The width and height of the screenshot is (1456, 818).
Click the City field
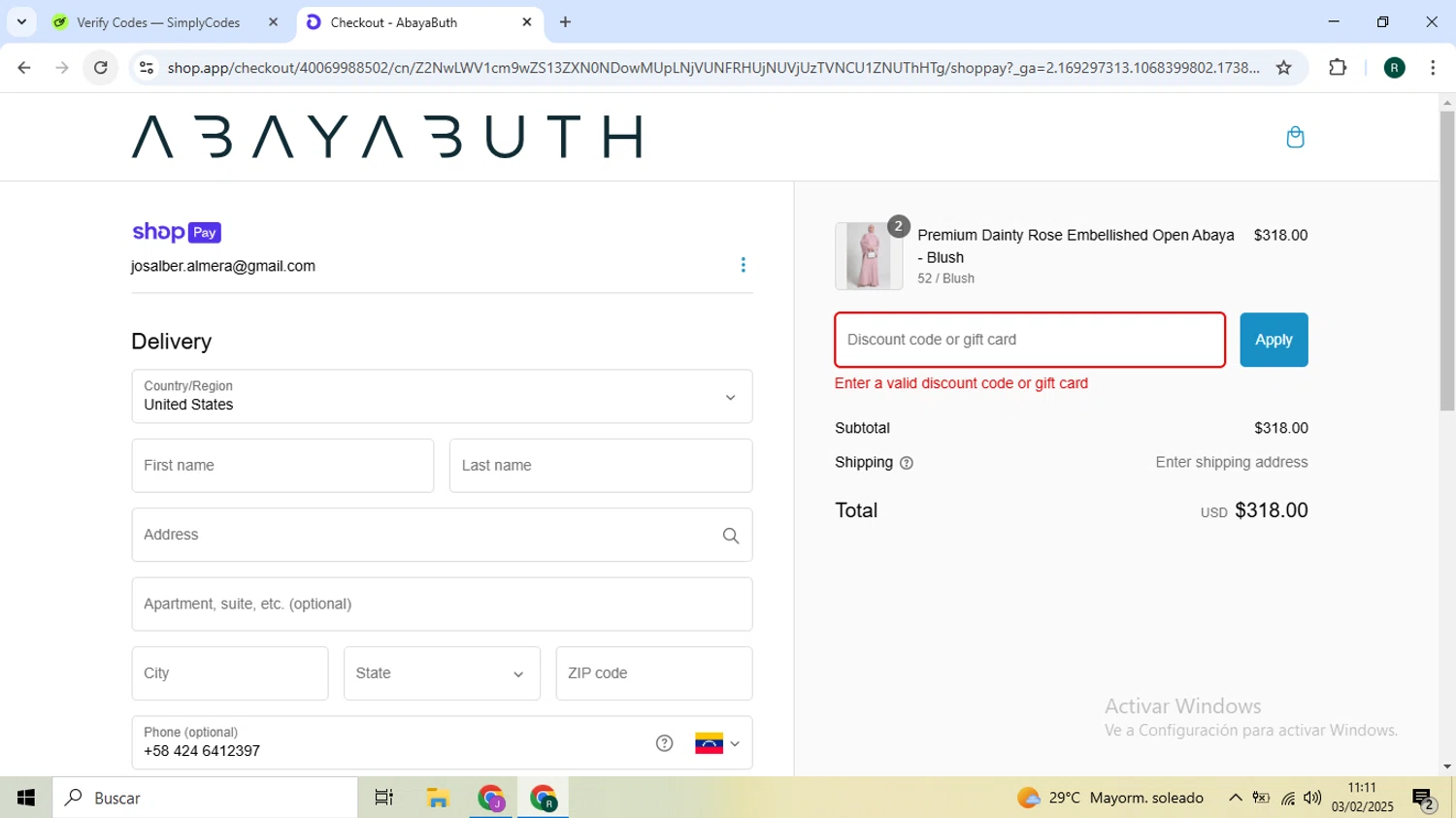tap(230, 673)
